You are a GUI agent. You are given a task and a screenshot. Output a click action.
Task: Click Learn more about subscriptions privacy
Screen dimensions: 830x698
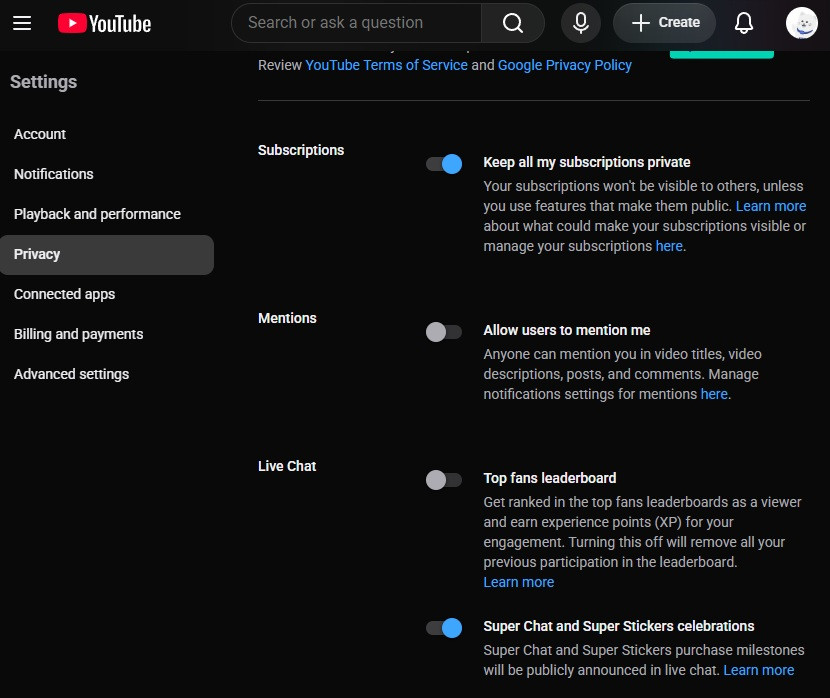point(771,206)
